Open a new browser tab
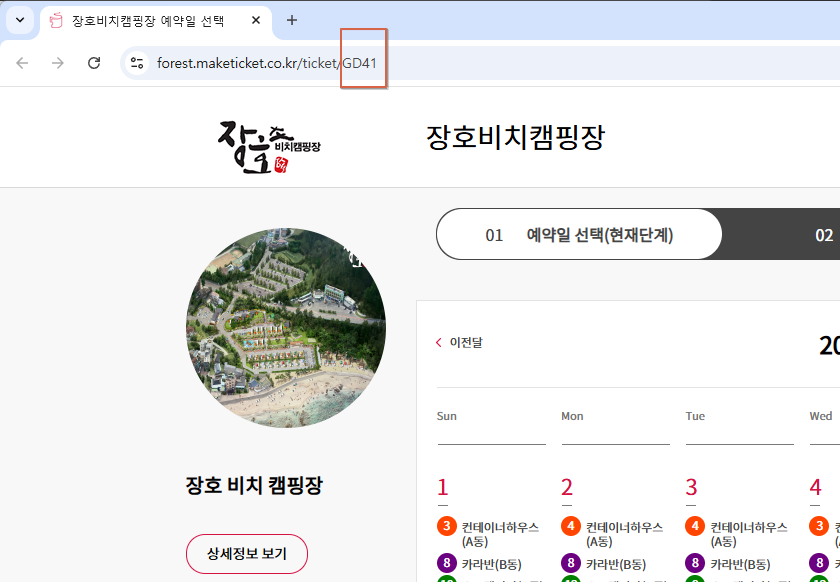Viewport: 840px width, 582px height. pyautogui.click(x=291, y=20)
